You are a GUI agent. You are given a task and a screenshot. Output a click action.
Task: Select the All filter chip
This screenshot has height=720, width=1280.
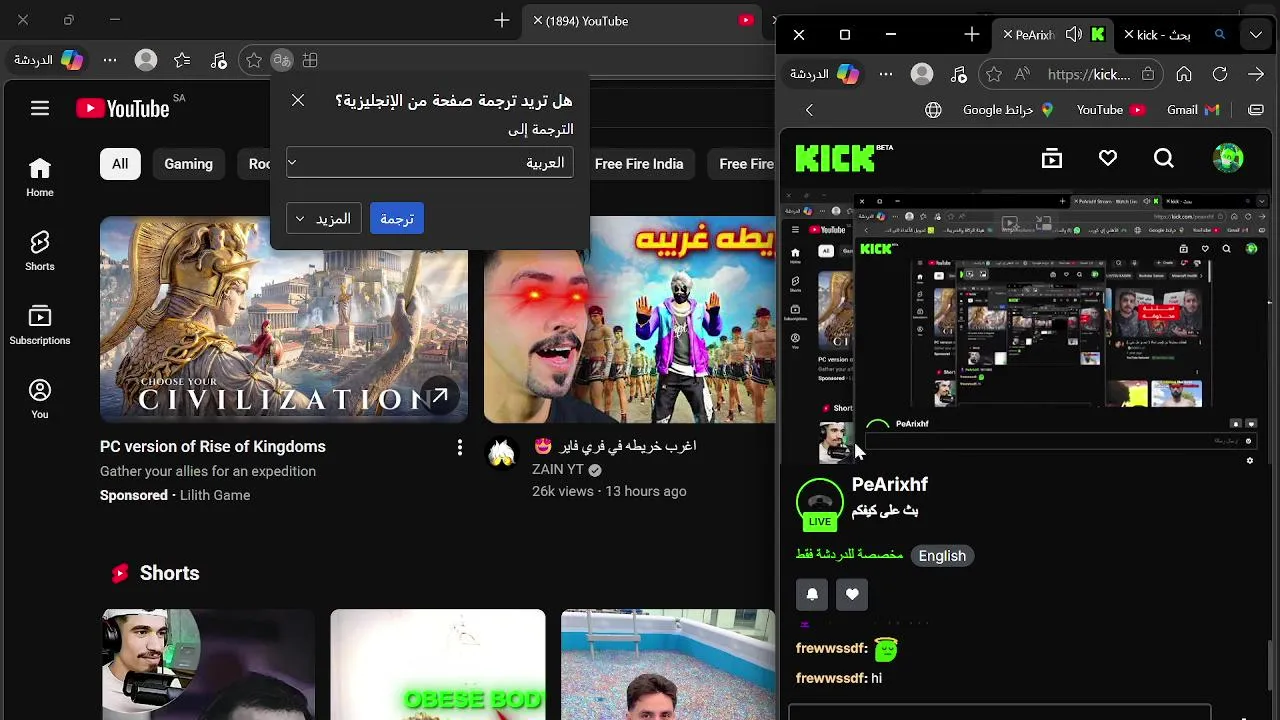point(120,164)
